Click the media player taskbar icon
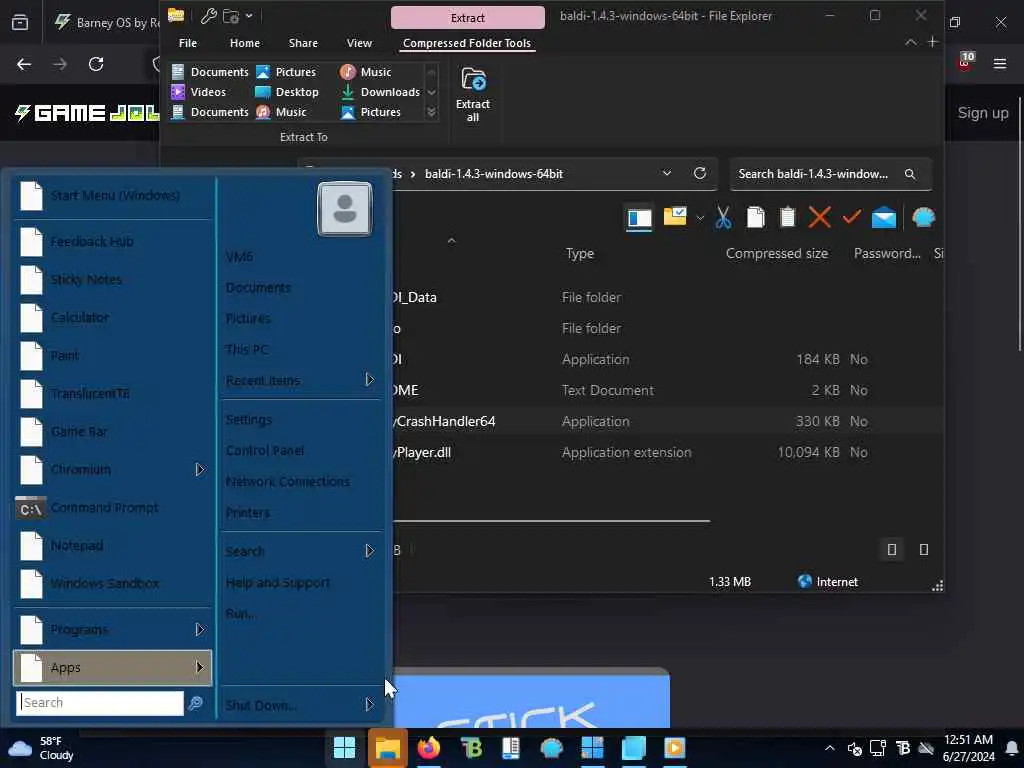 point(675,748)
